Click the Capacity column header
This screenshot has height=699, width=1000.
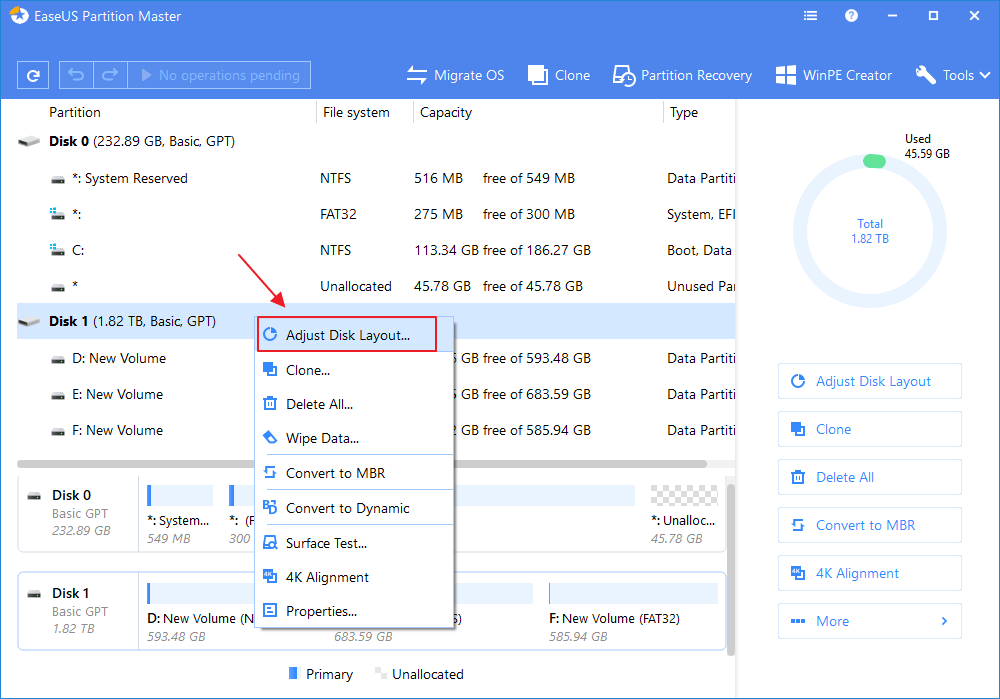[x=446, y=112]
